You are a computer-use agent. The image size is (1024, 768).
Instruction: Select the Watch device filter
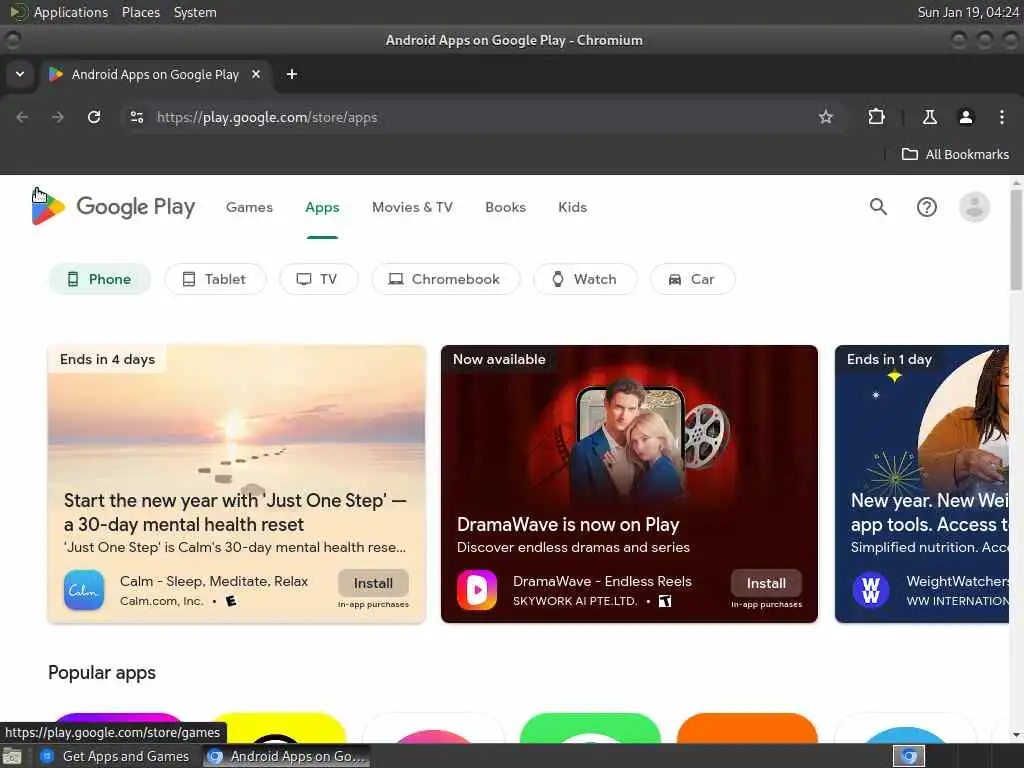click(584, 279)
